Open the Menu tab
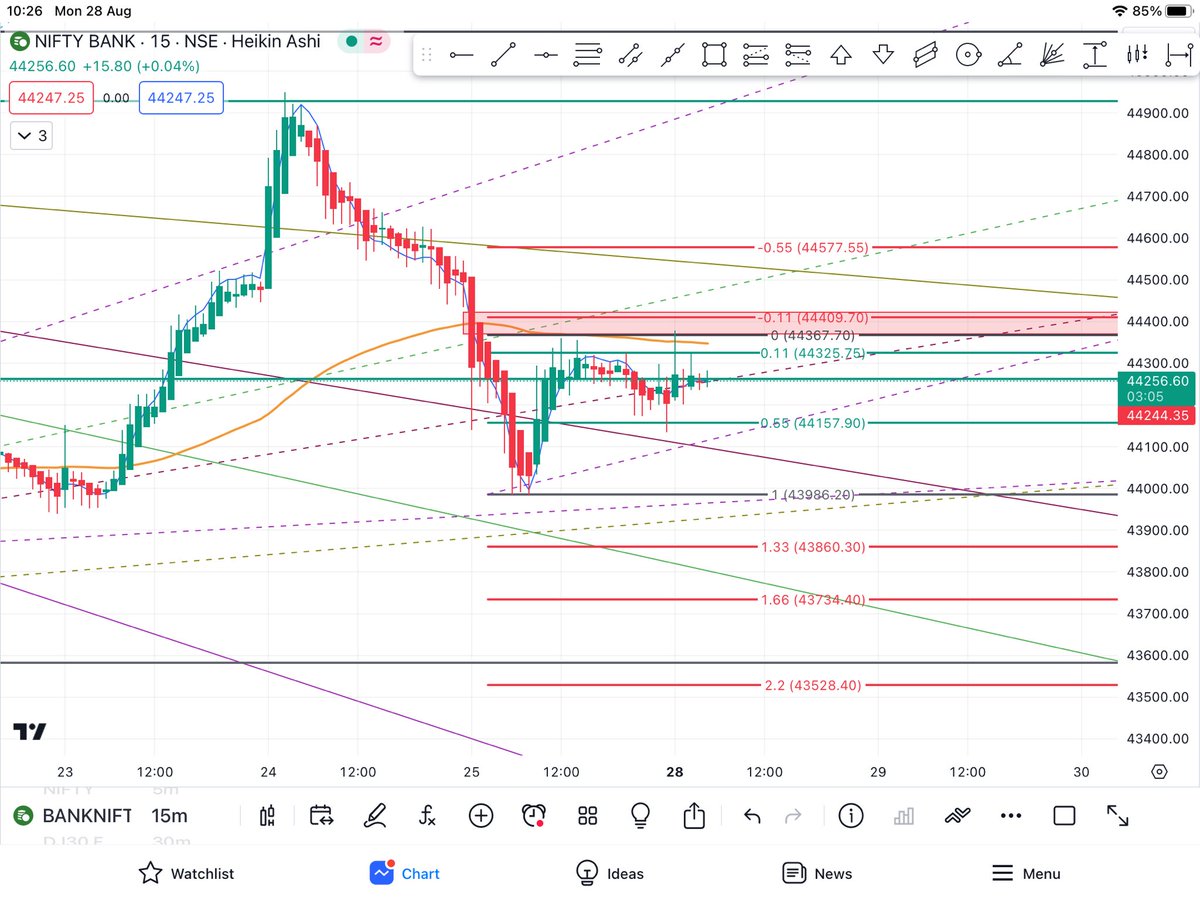The height and width of the screenshot is (900, 1200). tap(1026, 873)
